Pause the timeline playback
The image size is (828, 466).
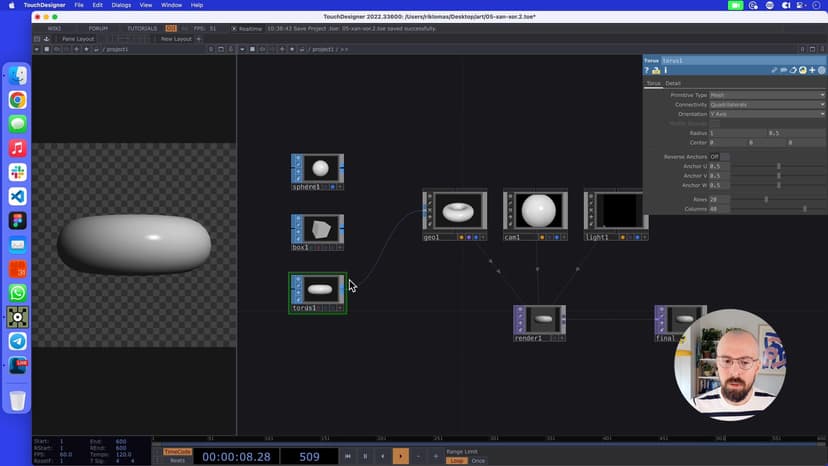pyautogui.click(x=364, y=456)
